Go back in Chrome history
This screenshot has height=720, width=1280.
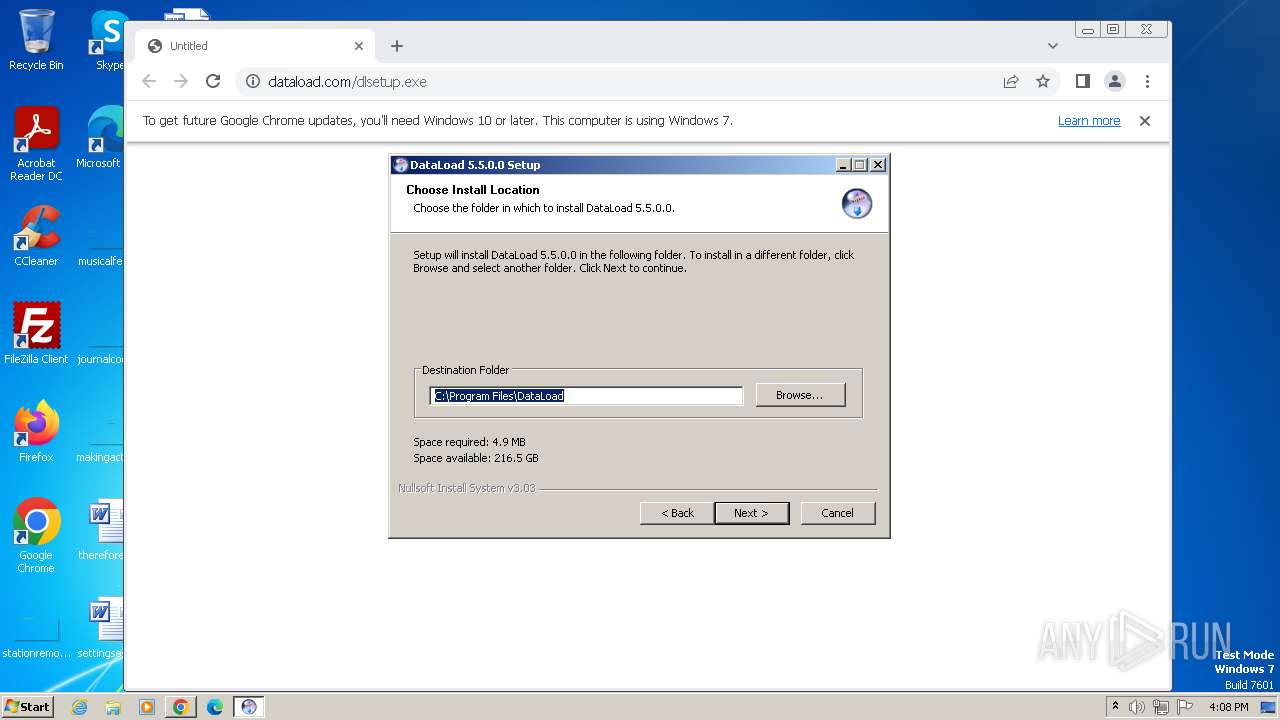pyautogui.click(x=149, y=81)
